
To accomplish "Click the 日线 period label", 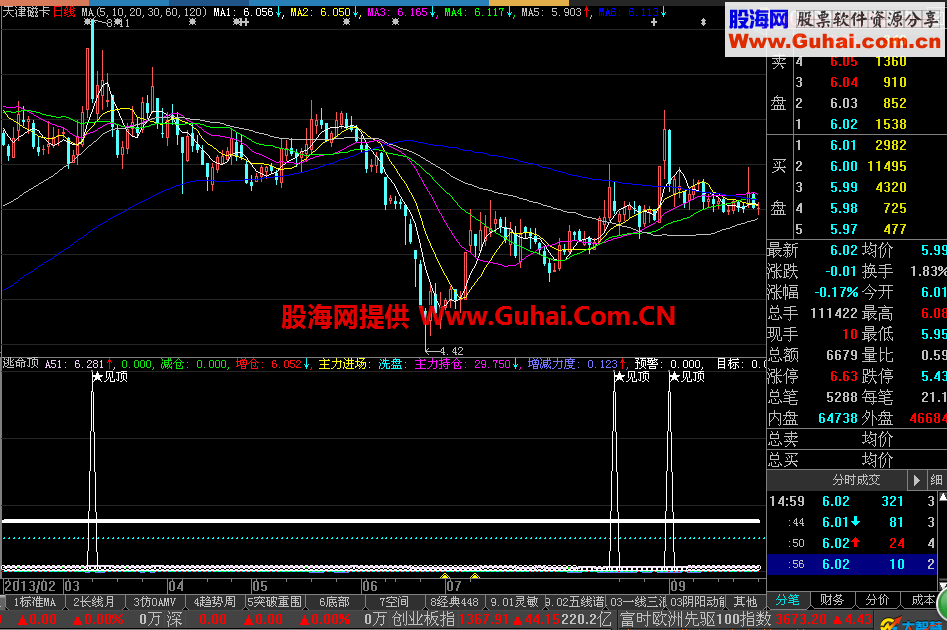I will [x=61, y=8].
